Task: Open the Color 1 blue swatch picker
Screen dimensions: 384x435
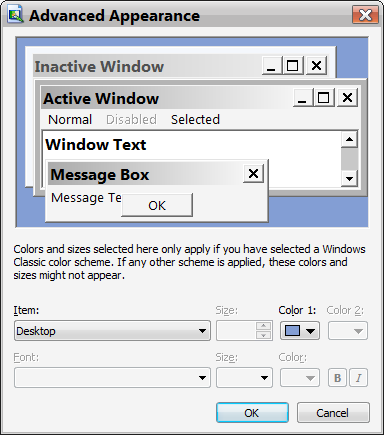Action: pyautogui.click(x=300, y=331)
